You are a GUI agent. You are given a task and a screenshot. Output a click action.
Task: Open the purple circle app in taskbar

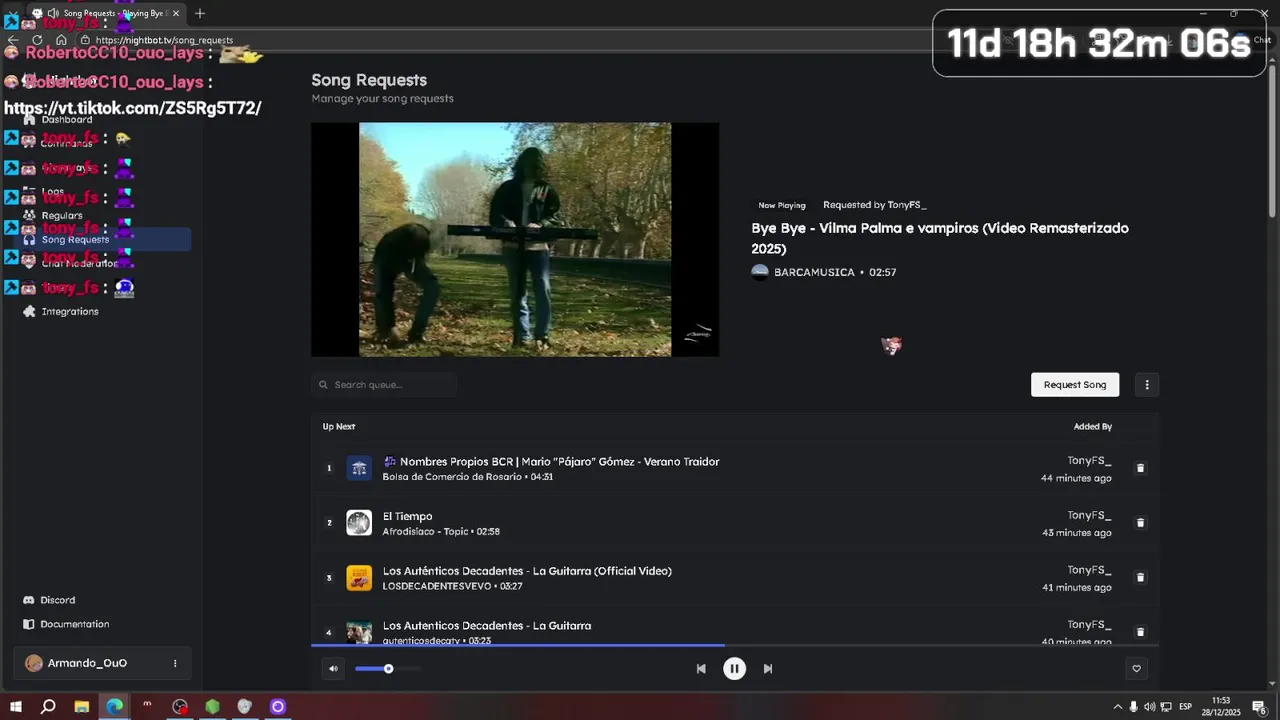[278, 707]
